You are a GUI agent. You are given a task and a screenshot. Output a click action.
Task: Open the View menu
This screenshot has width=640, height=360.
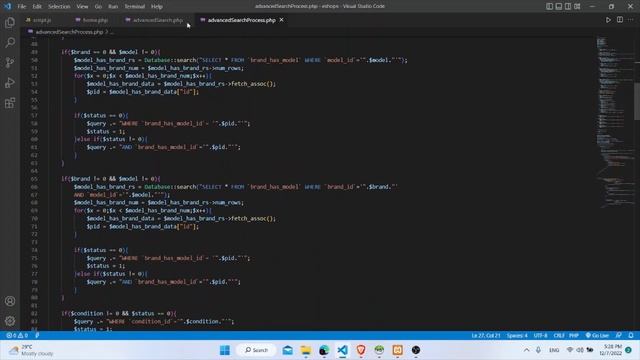(82, 7)
